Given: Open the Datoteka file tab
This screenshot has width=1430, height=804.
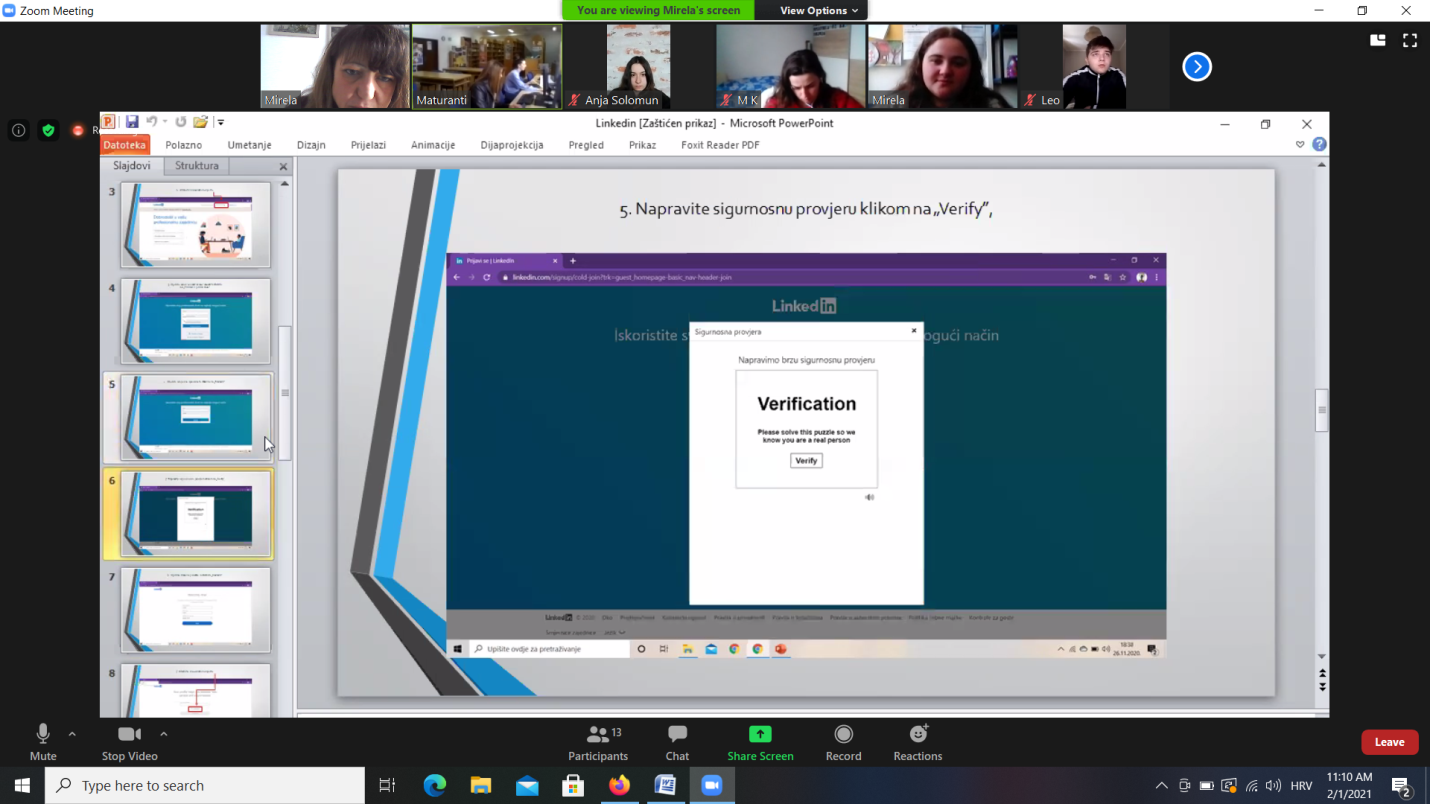Looking at the screenshot, I should [124, 145].
